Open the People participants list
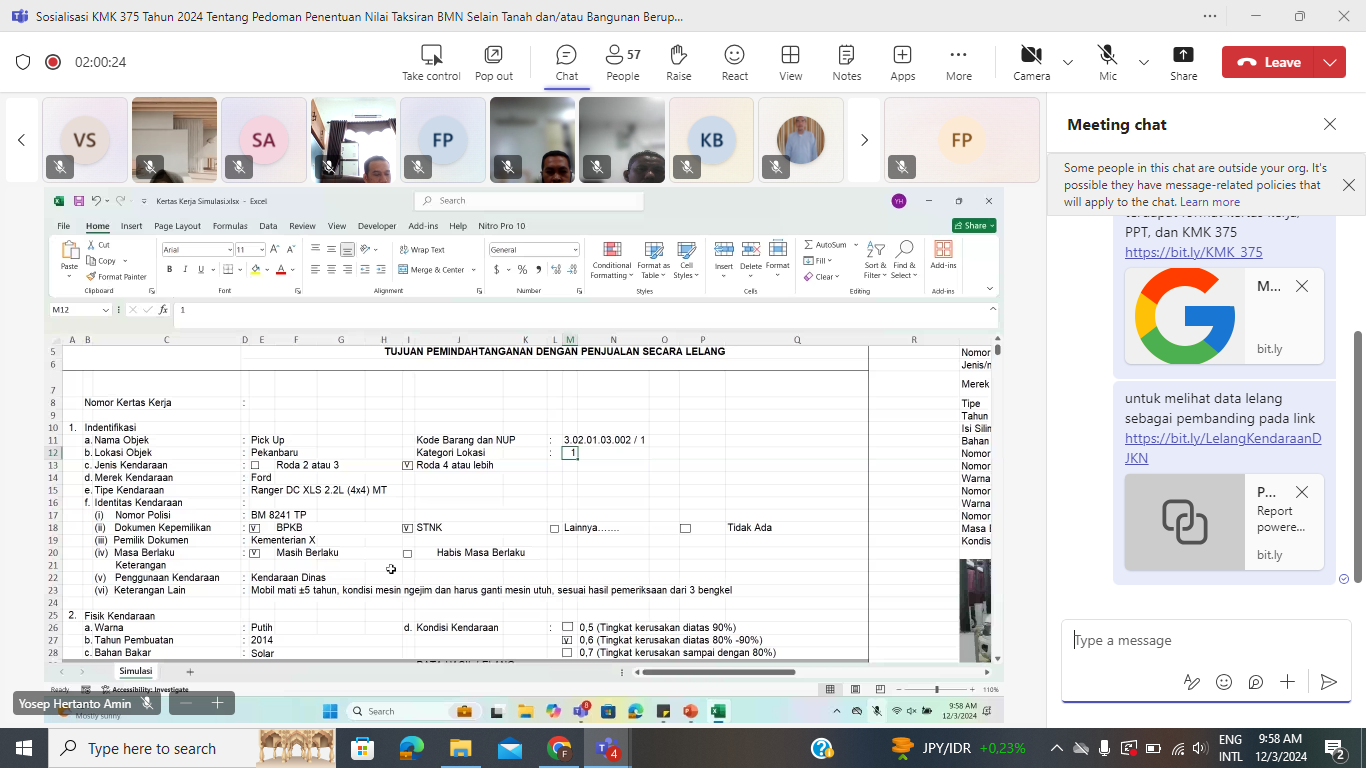 tap(622, 62)
